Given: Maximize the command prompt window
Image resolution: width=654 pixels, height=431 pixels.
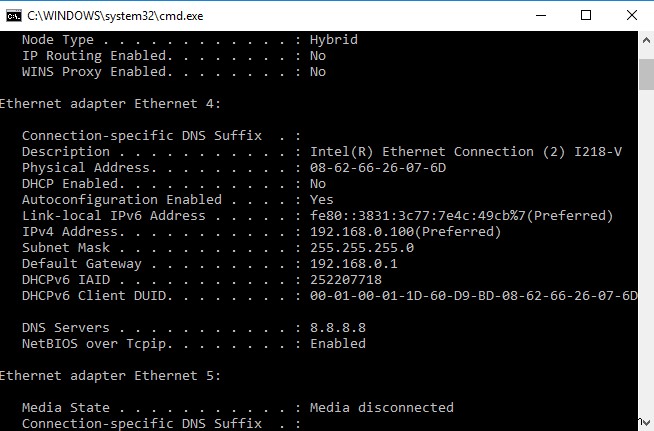Looking at the screenshot, I should (x=587, y=14).
